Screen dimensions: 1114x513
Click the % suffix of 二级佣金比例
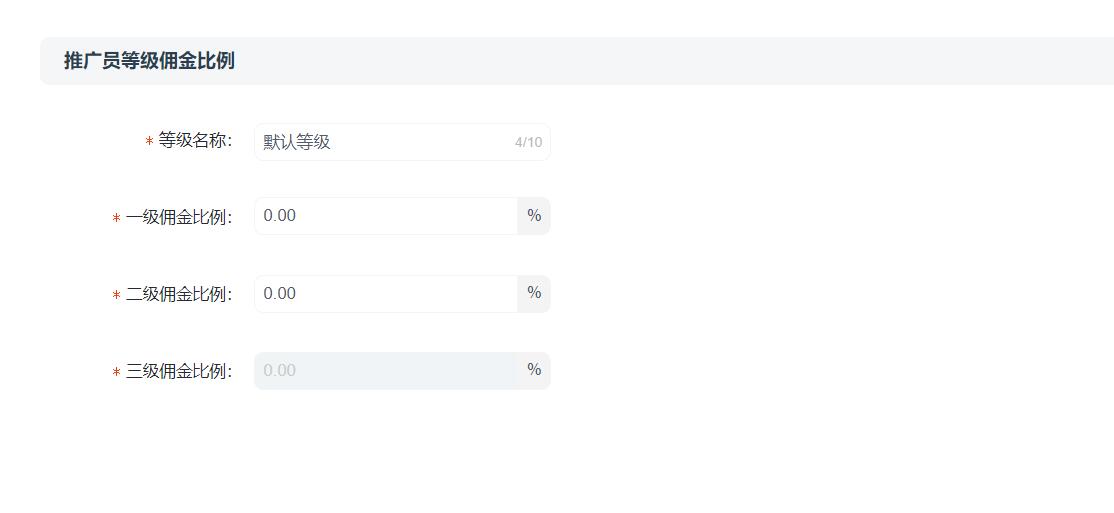(x=534, y=293)
